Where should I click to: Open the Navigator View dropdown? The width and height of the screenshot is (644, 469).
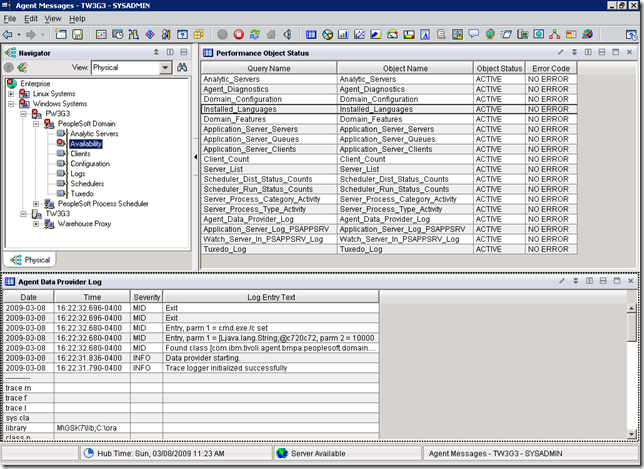[165, 67]
